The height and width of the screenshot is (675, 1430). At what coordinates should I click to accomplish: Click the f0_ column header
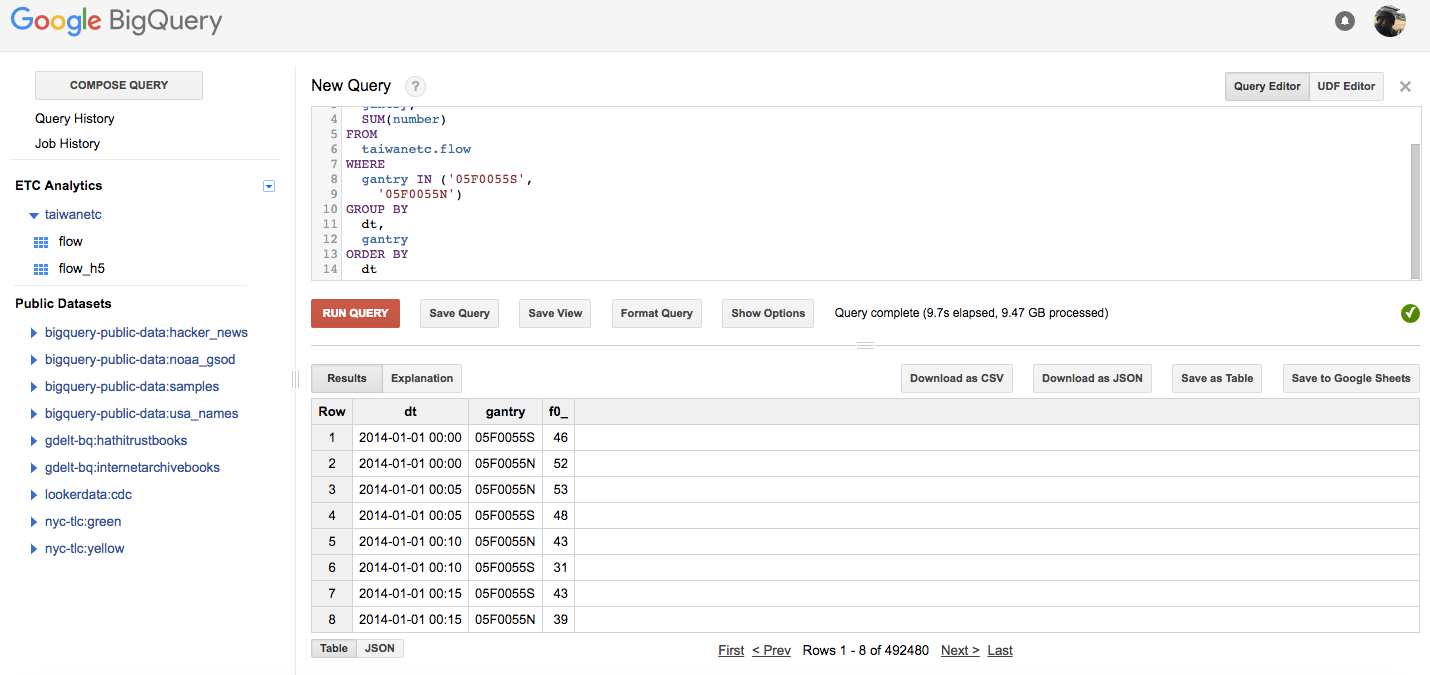[x=558, y=411]
